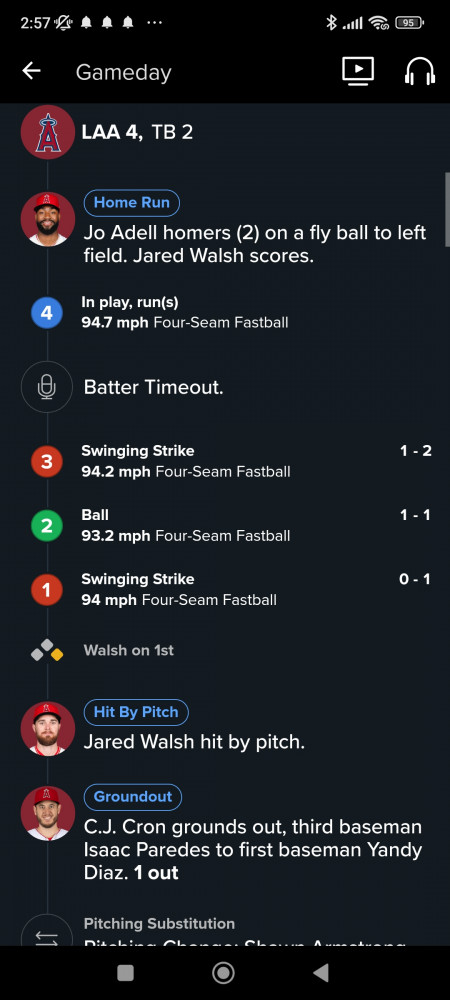Open Jo Adell's player photo
The width and height of the screenshot is (450, 1000).
coord(47,219)
